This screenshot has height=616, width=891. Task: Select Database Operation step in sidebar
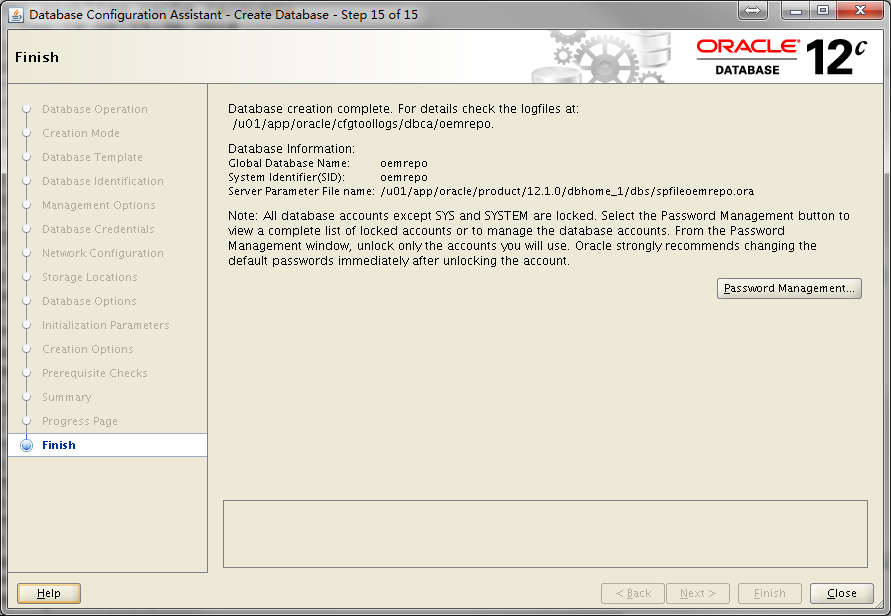(x=94, y=110)
